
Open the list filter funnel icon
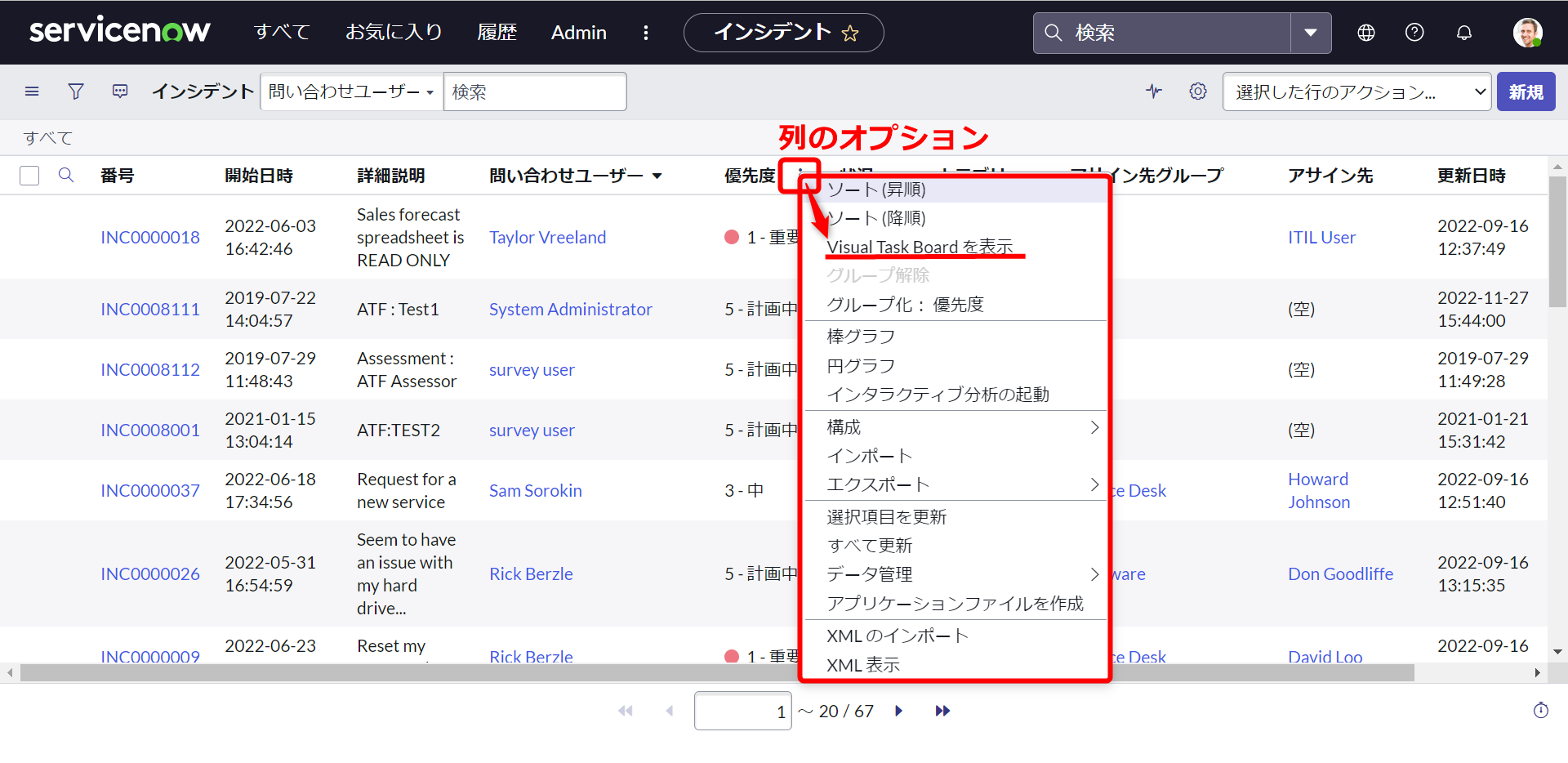75,91
